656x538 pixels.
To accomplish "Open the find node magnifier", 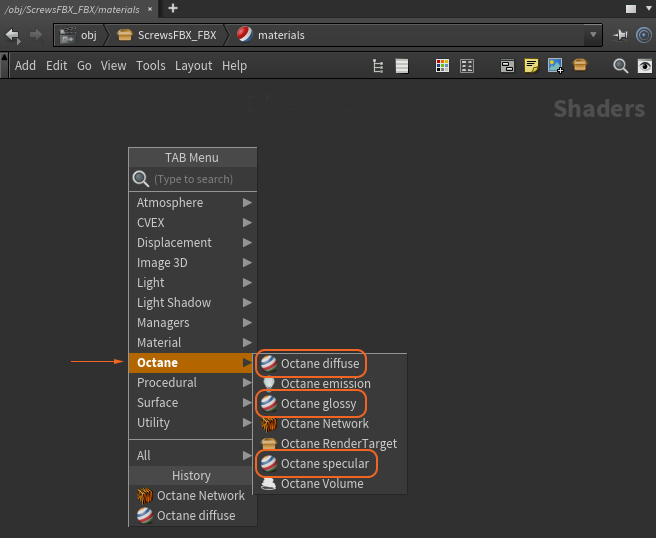I will coord(620,66).
